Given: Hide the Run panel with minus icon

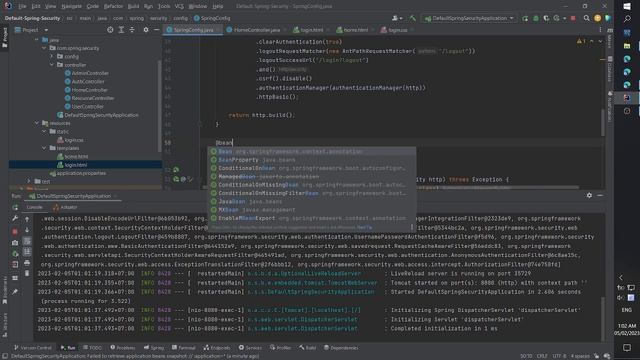Looking at the screenshot, I should pos(600,196).
